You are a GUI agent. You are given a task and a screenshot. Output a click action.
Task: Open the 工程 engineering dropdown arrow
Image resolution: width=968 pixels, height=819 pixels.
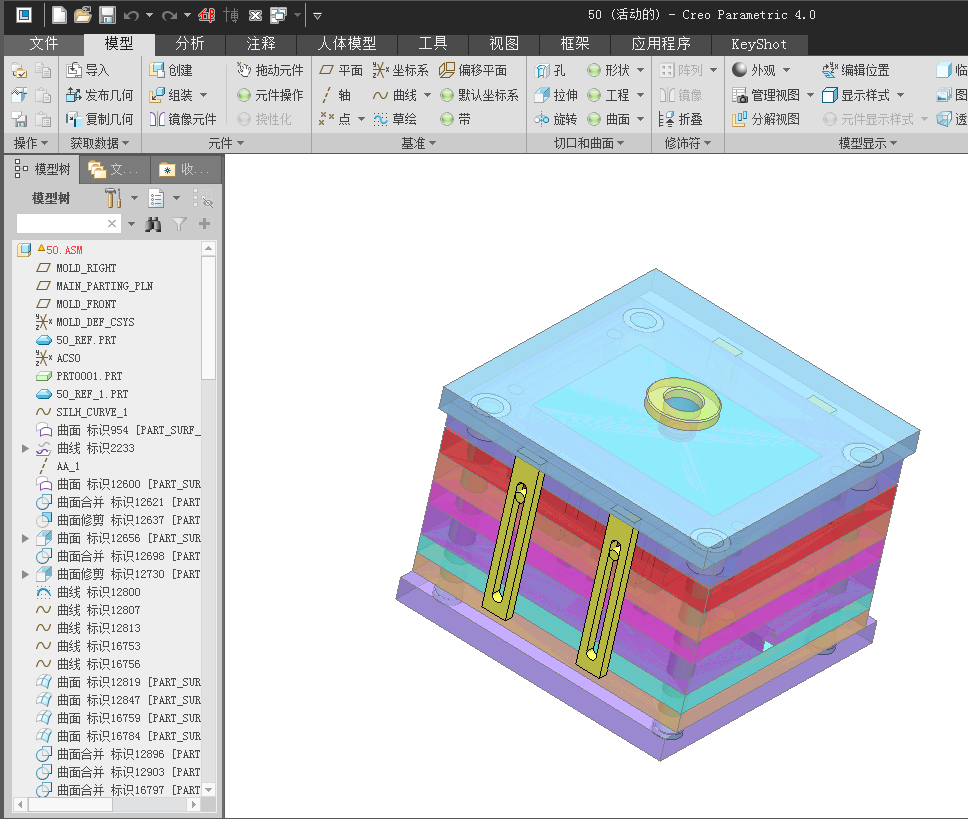click(640, 95)
